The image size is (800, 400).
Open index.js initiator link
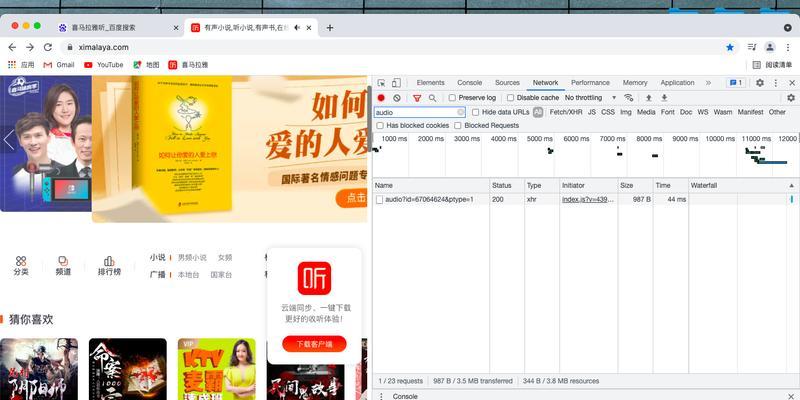coord(588,199)
